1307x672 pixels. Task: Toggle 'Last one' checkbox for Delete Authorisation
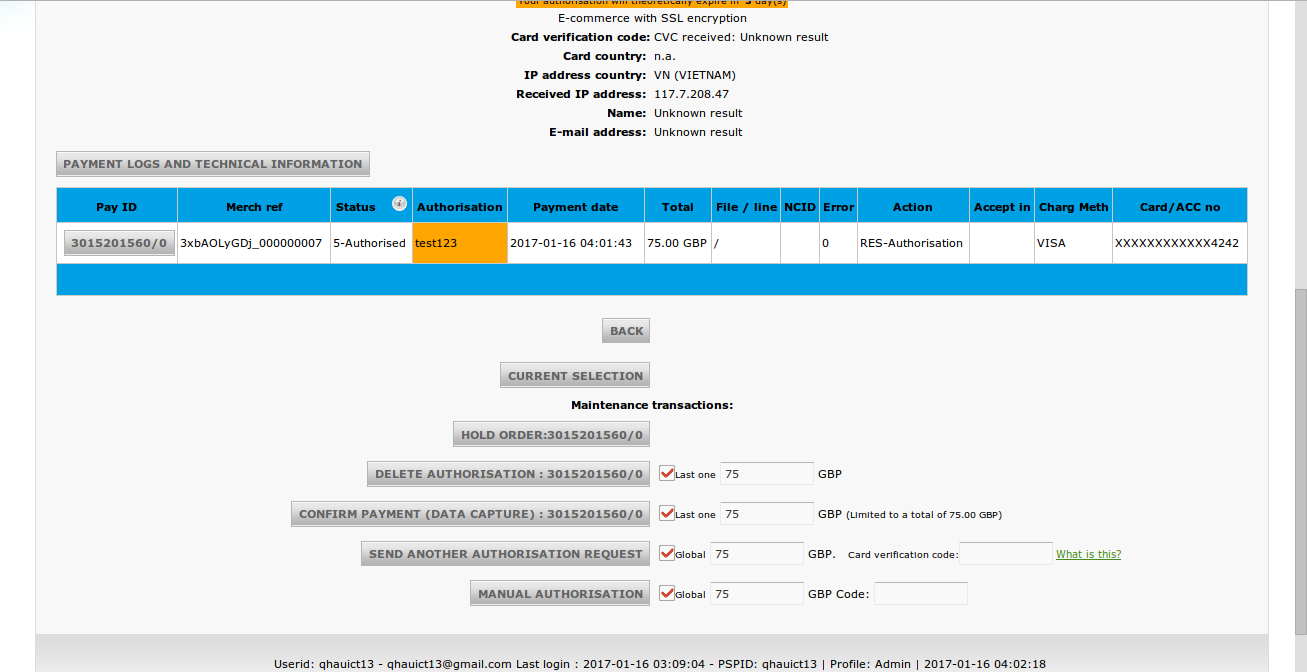667,473
